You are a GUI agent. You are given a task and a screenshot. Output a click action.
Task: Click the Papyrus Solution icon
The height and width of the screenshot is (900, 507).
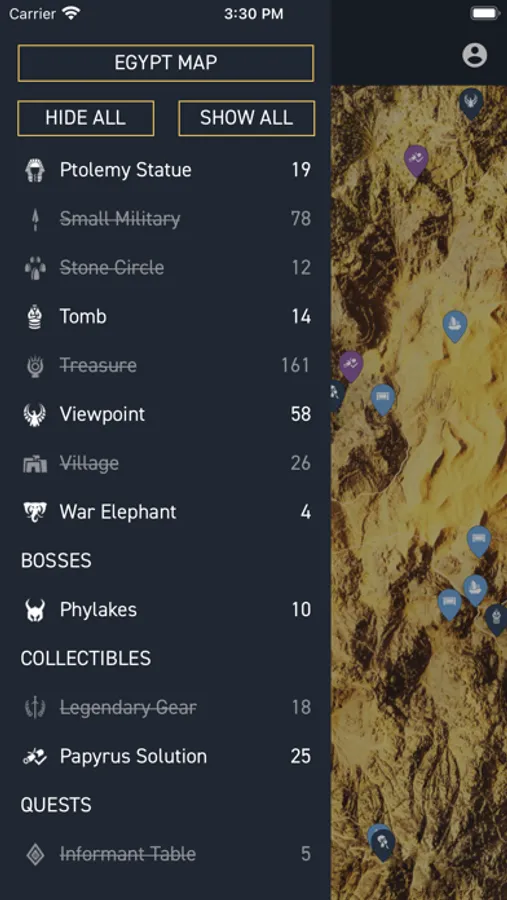point(35,757)
